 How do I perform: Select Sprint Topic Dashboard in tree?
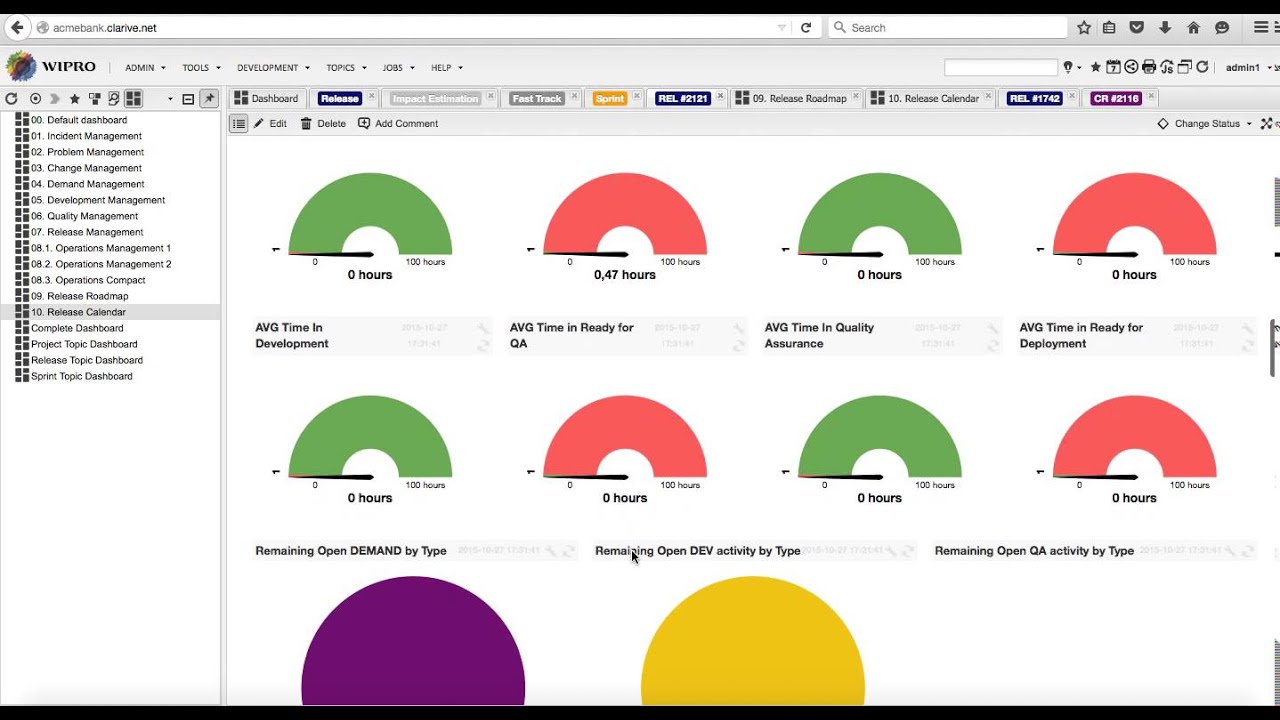(81, 376)
